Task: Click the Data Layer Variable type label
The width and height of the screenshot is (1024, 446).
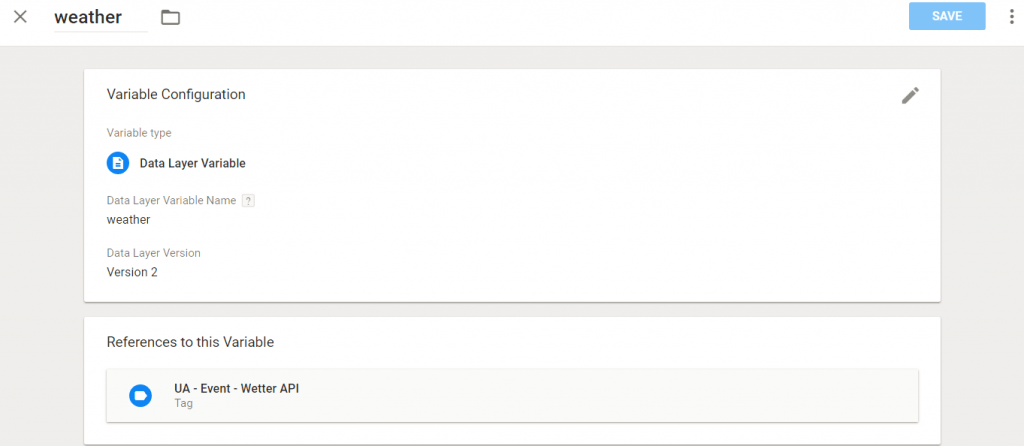Action: [192, 163]
